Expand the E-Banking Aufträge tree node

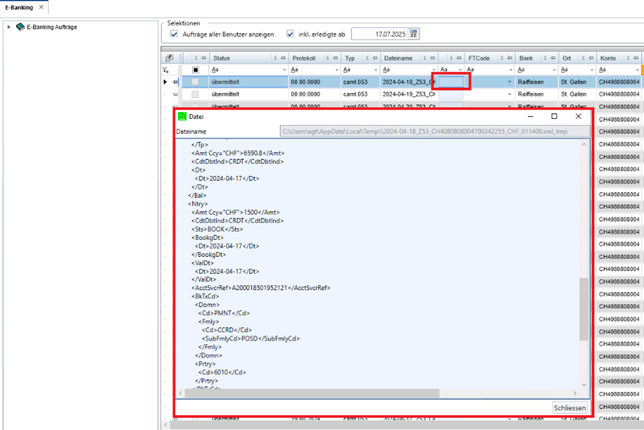[9, 27]
